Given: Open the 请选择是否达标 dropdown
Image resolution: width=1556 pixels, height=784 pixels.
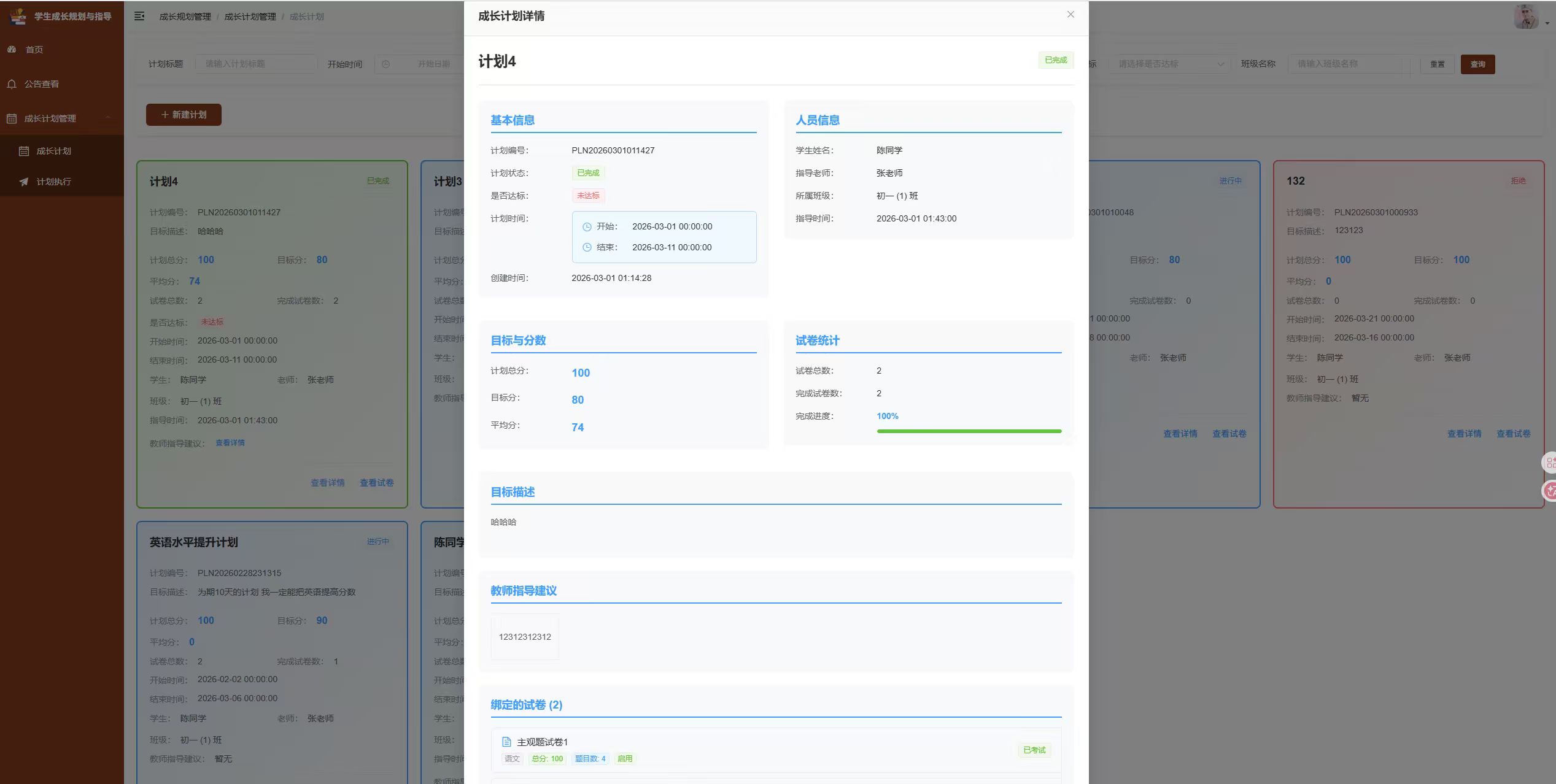Looking at the screenshot, I should 1169,64.
